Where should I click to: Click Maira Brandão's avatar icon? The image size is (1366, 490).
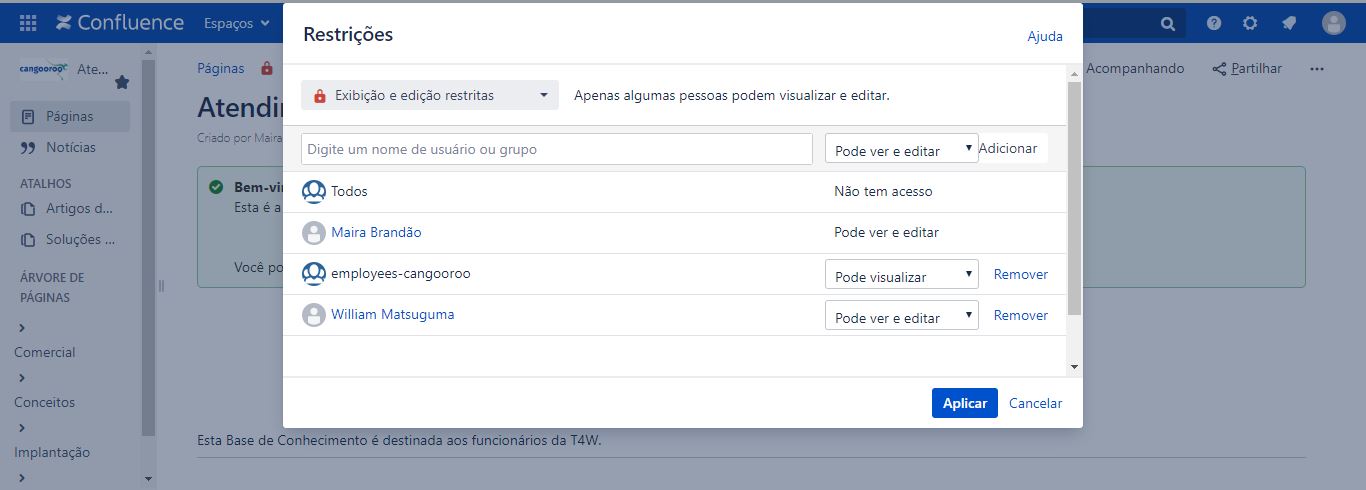(x=314, y=232)
